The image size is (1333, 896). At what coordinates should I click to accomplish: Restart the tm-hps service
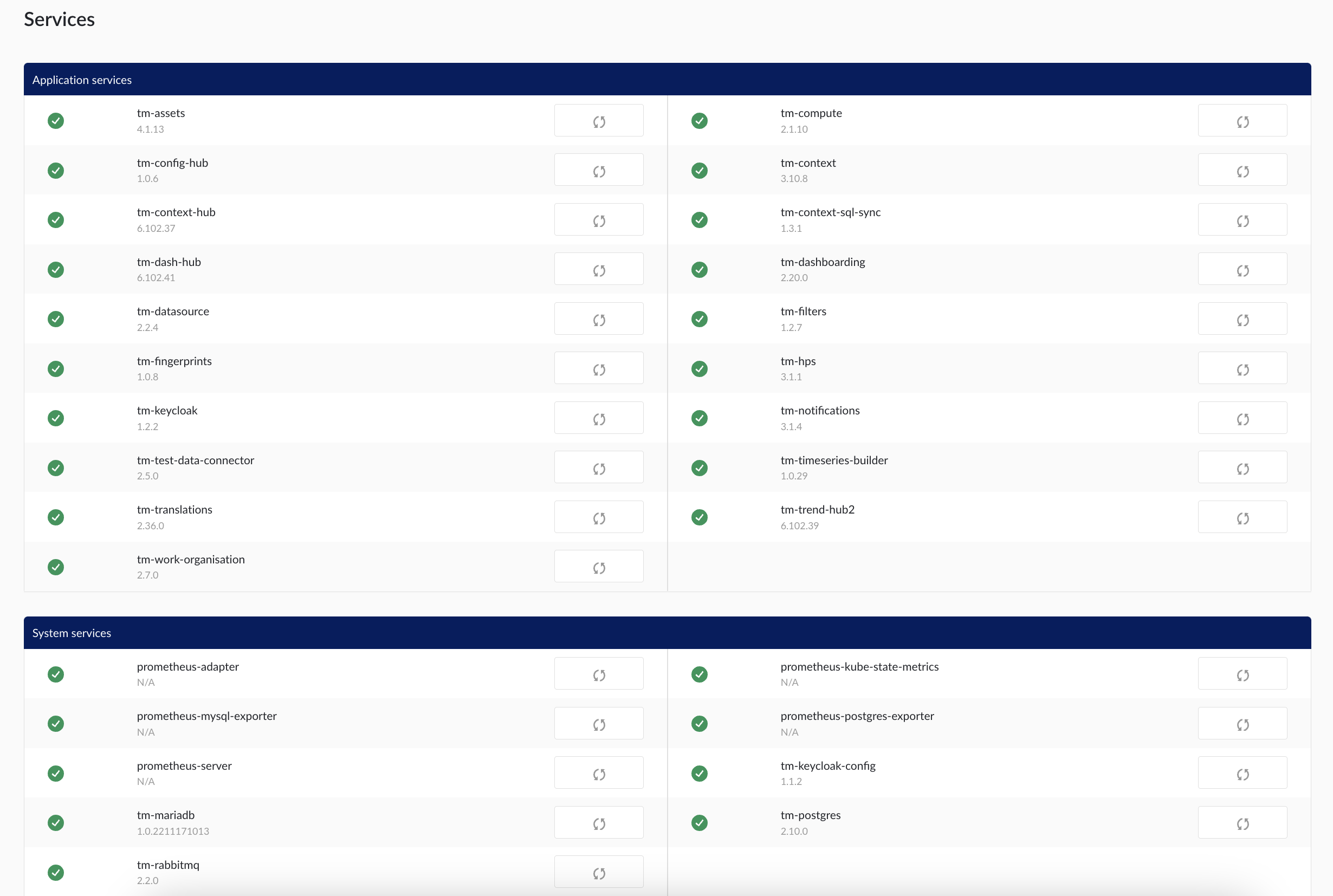pos(1243,368)
